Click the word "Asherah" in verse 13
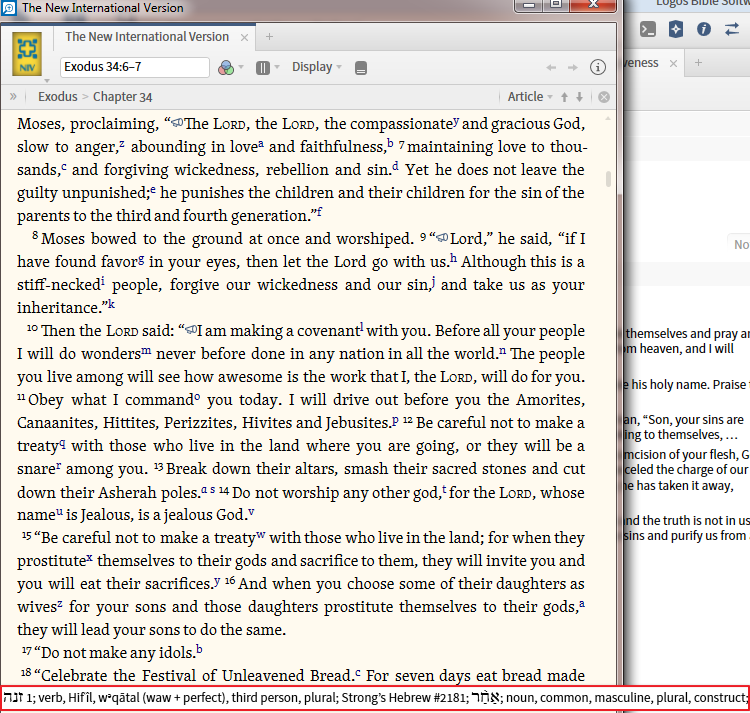The height and width of the screenshot is (713, 750). click(x=128, y=493)
